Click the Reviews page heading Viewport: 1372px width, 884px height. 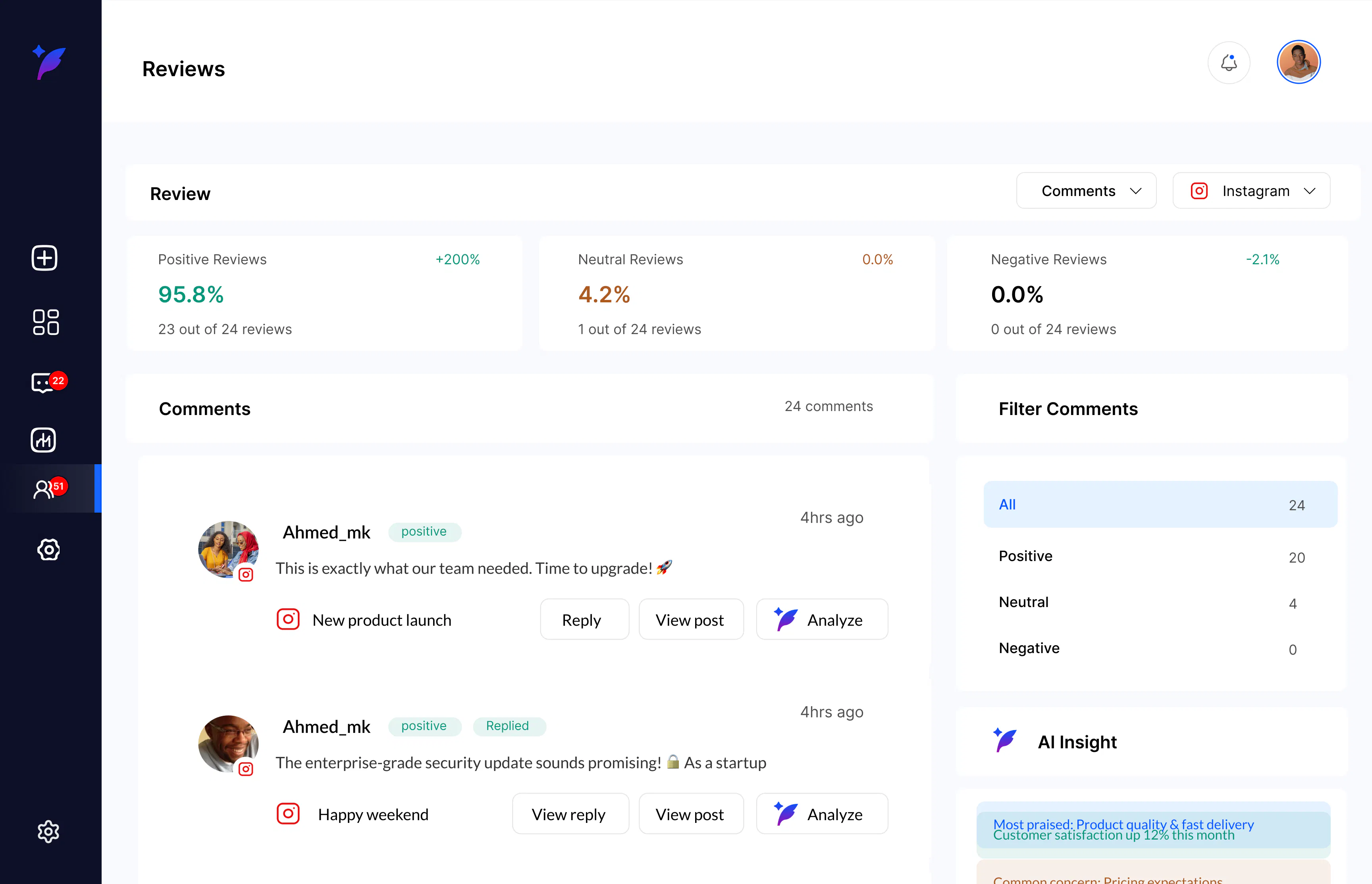tap(184, 69)
